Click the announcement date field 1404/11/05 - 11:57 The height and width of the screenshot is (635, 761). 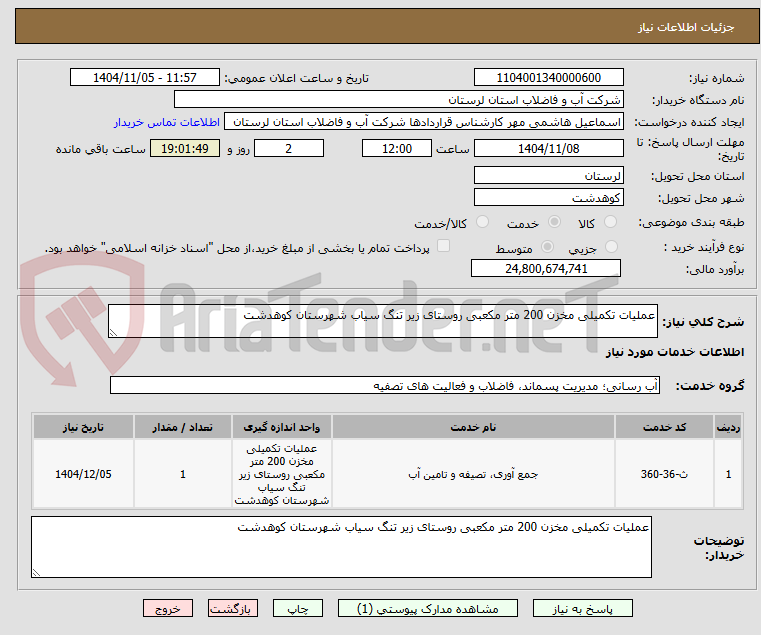pos(145,78)
